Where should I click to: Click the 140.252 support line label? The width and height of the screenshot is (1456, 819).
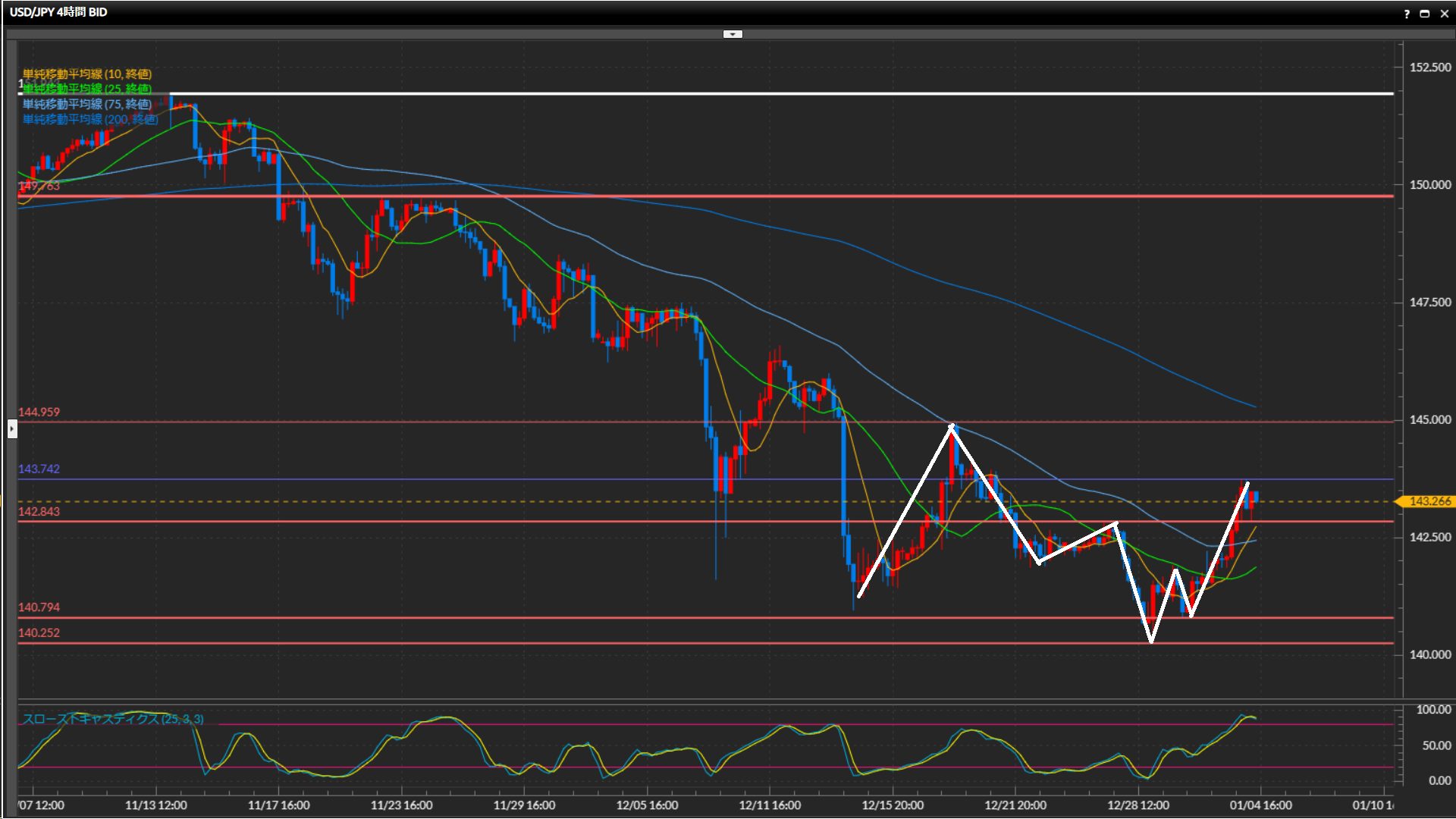(x=39, y=633)
